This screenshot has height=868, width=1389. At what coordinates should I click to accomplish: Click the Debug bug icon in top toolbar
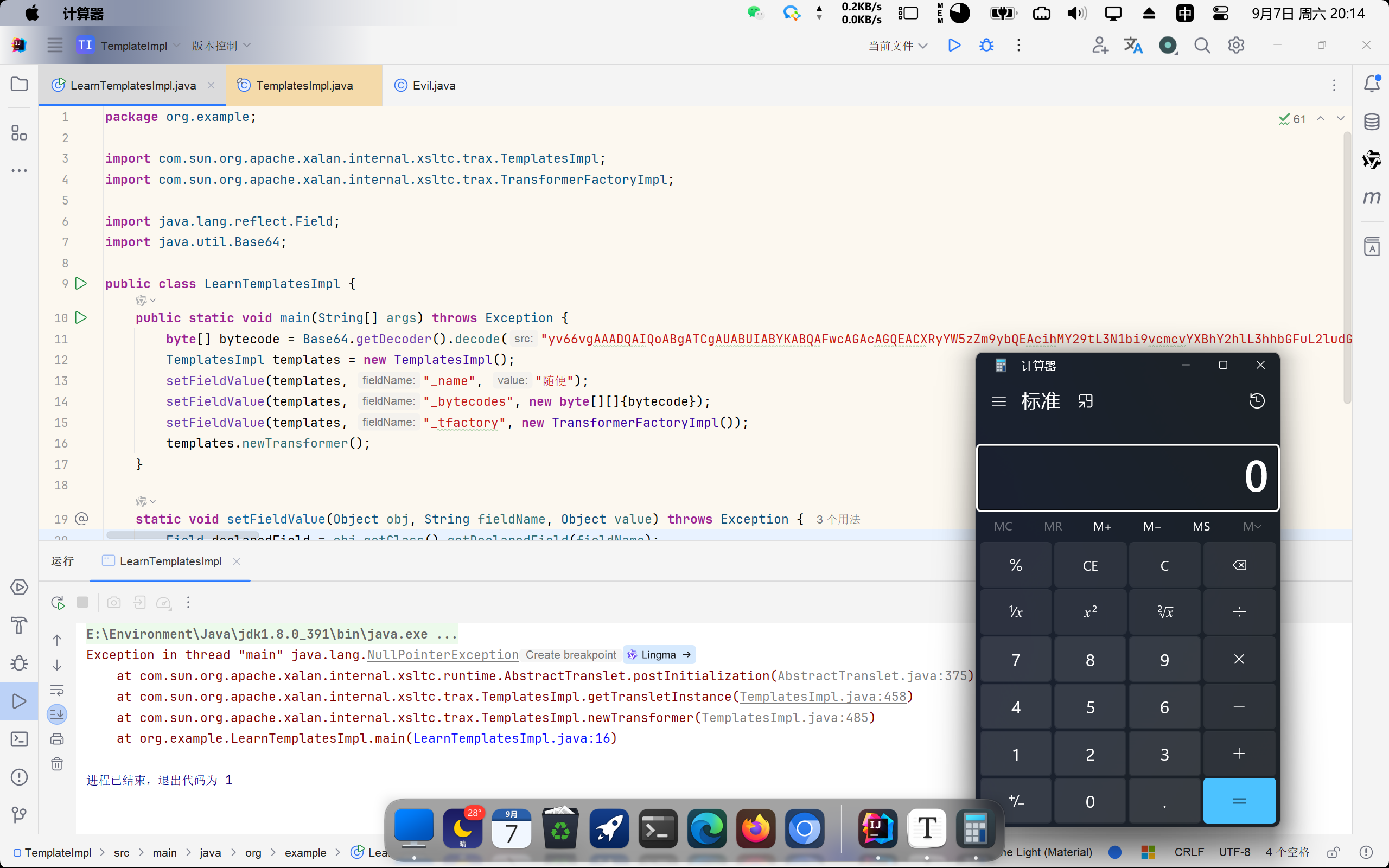point(986,46)
